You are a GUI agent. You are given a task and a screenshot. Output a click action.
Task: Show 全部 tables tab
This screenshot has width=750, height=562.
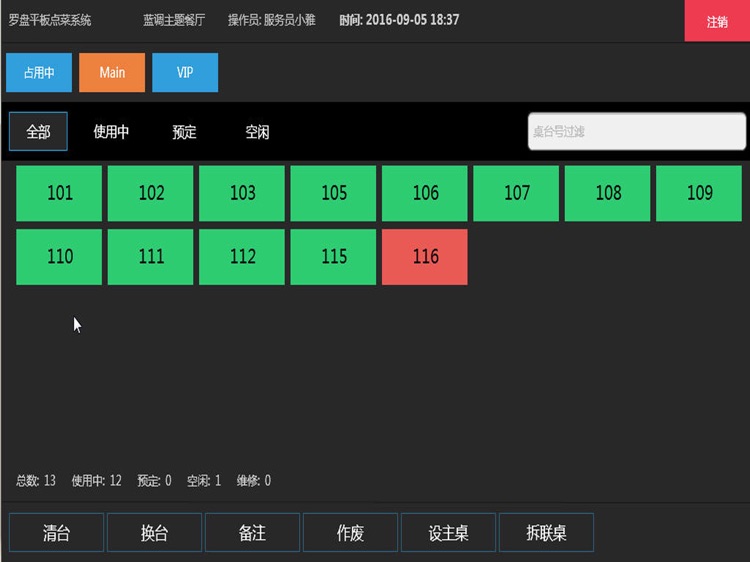[38, 132]
